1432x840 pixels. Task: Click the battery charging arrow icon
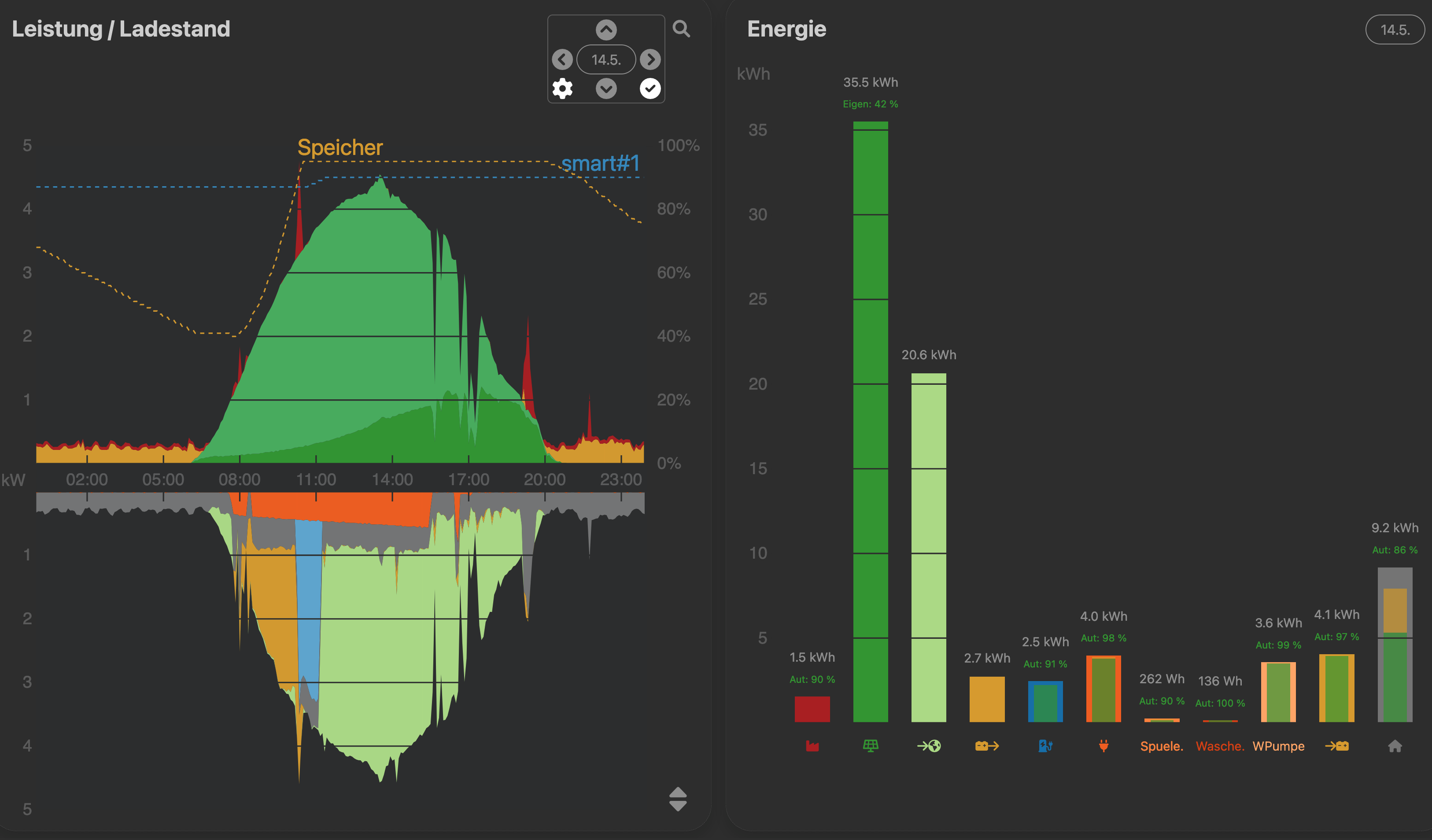pos(1336,746)
